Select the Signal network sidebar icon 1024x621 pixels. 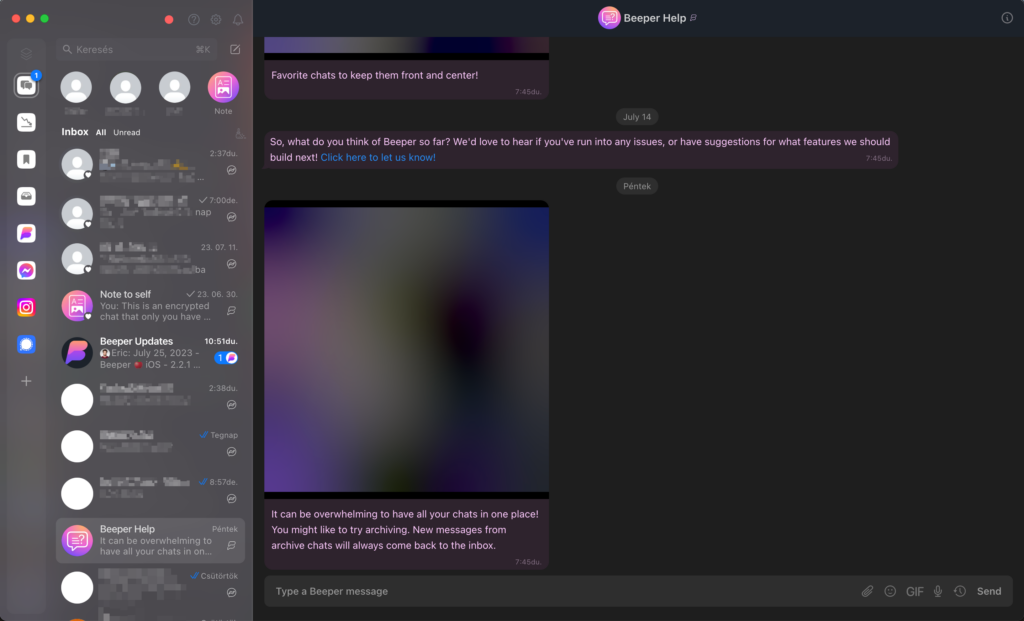click(26, 344)
